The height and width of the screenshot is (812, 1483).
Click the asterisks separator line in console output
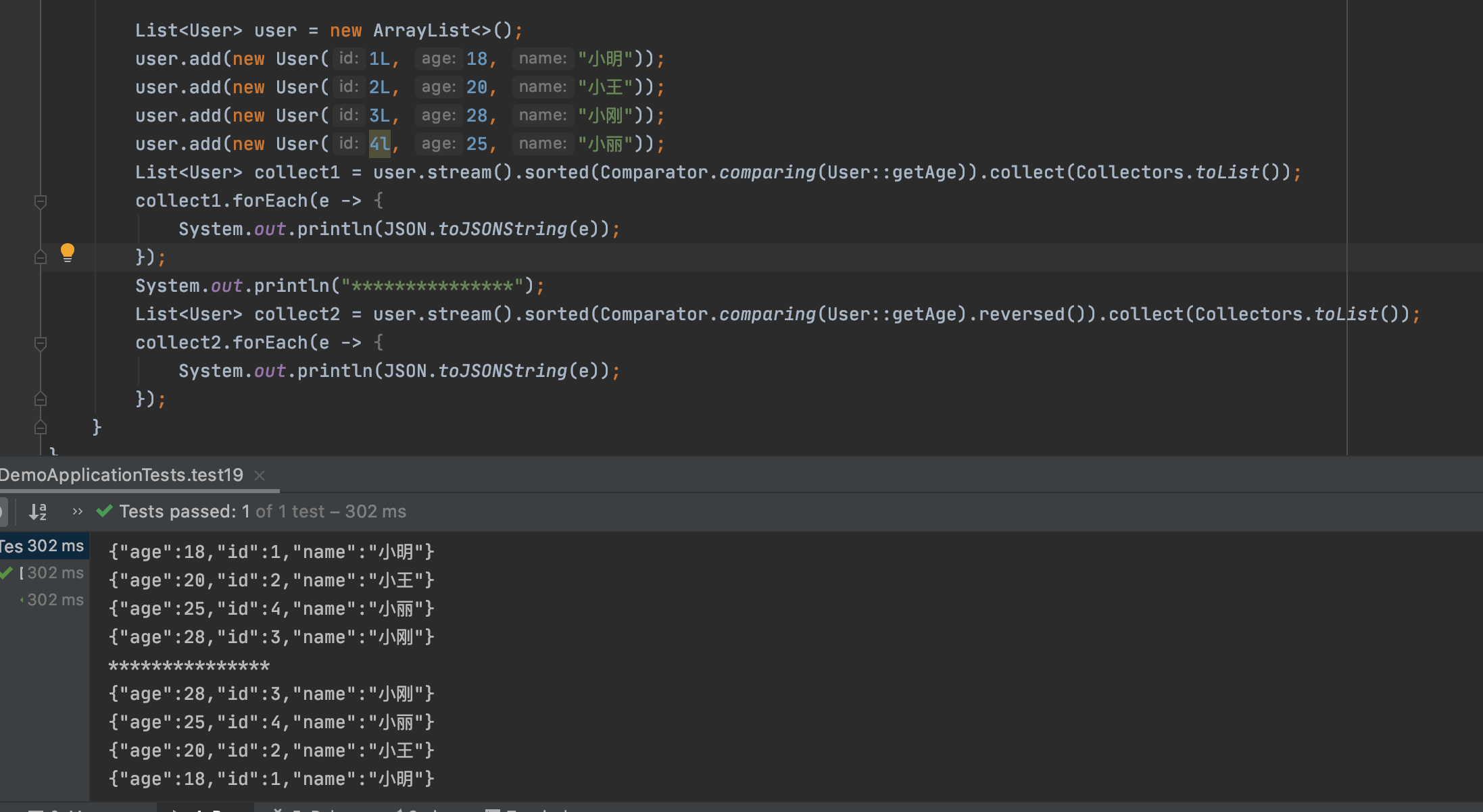pos(189,666)
